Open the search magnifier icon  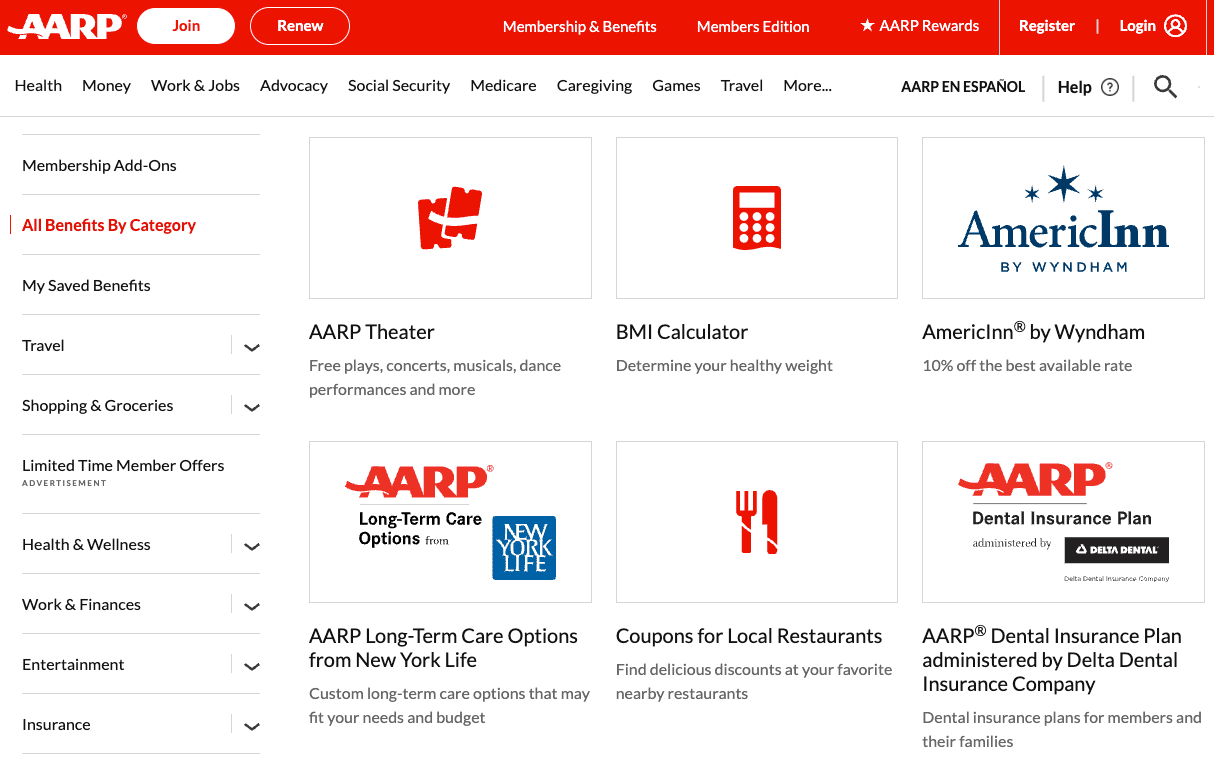coord(1165,87)
